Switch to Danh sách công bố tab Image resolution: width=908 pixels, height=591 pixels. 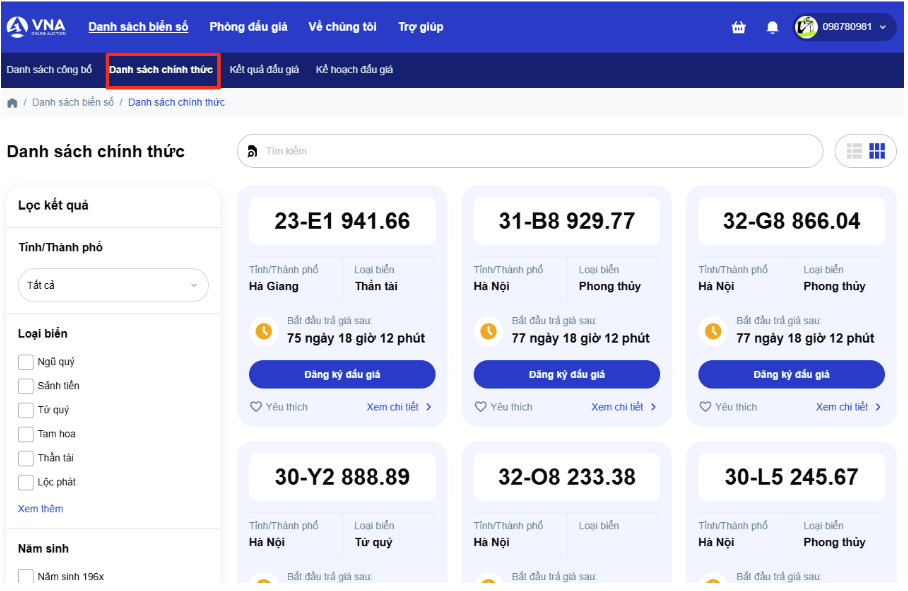pos(49,70)
